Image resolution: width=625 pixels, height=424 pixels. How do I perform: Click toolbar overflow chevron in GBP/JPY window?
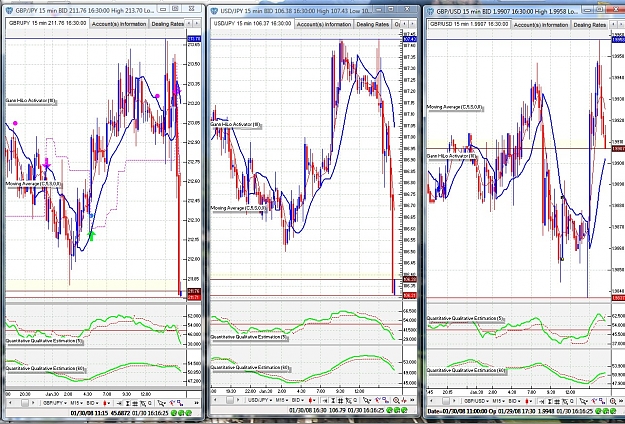pos(197,403)
